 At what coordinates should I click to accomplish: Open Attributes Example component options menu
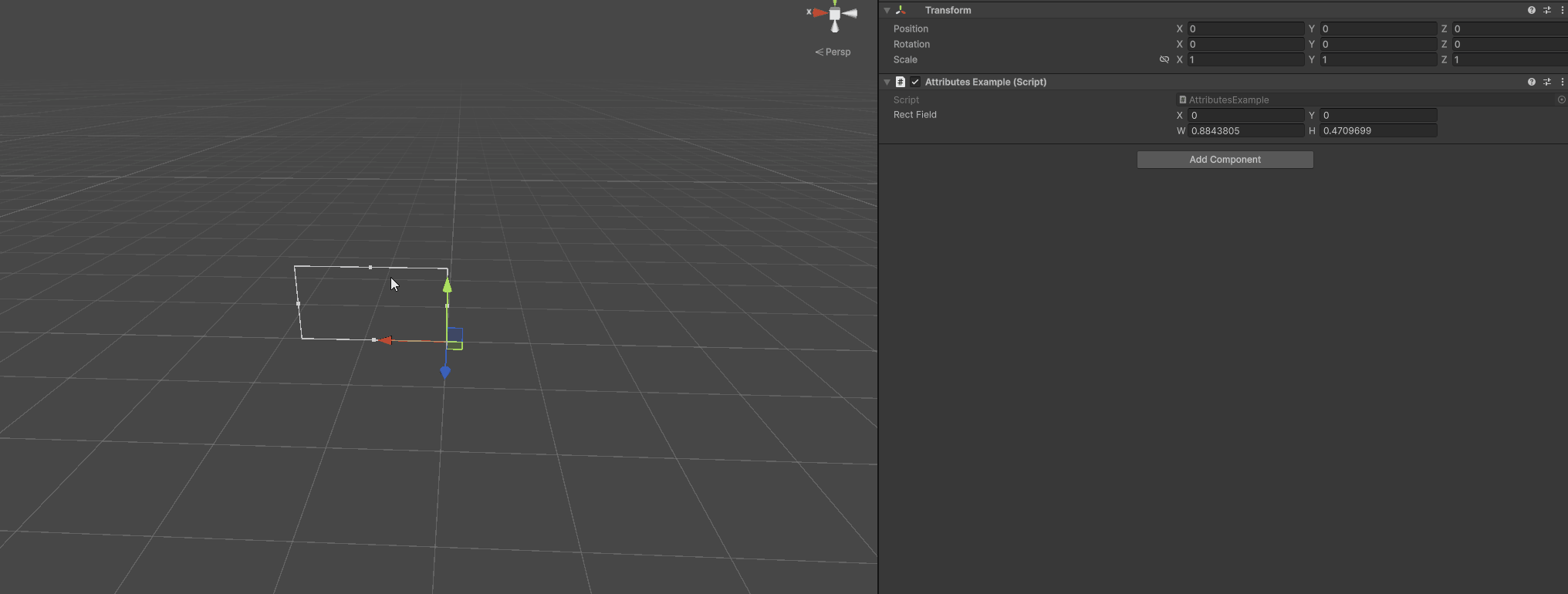pyautogui.click(x=1563, y=82)
